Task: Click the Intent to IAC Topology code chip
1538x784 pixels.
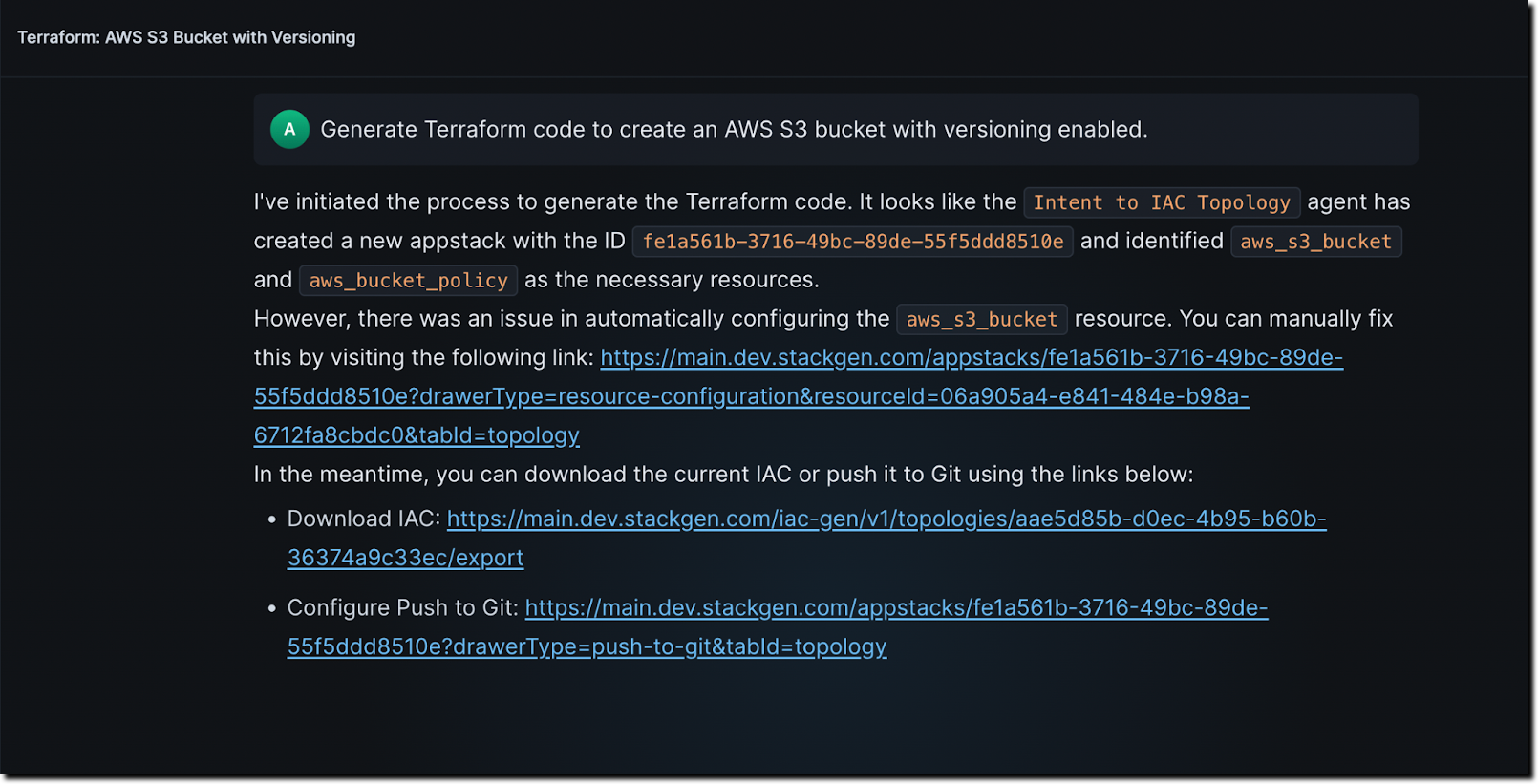Action: coord(1162,202)
